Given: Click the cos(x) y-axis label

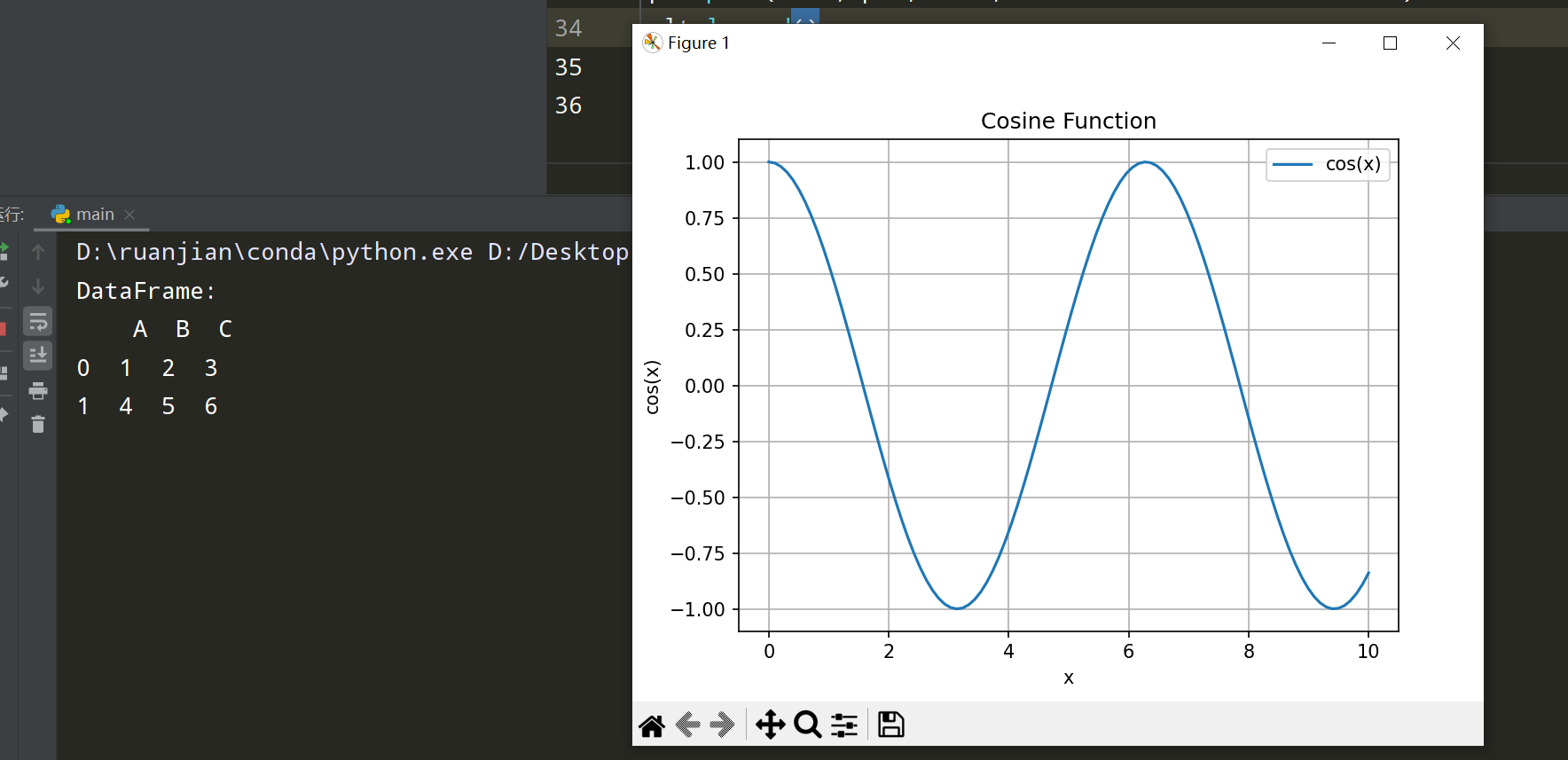Looking at the screenshot, I should pyautogui.click(x=652, y=387).
